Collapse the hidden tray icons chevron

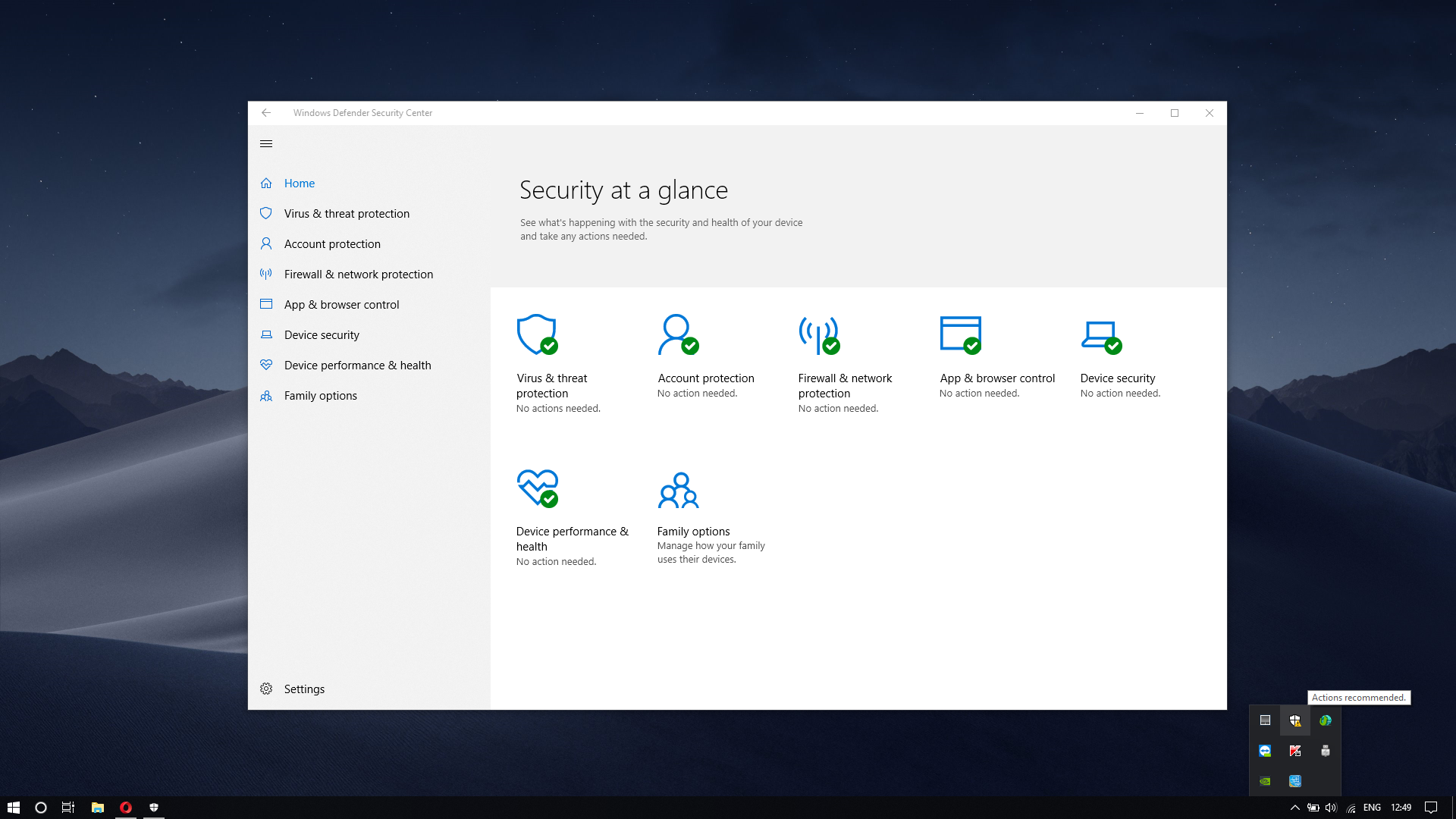(1295, 808)
